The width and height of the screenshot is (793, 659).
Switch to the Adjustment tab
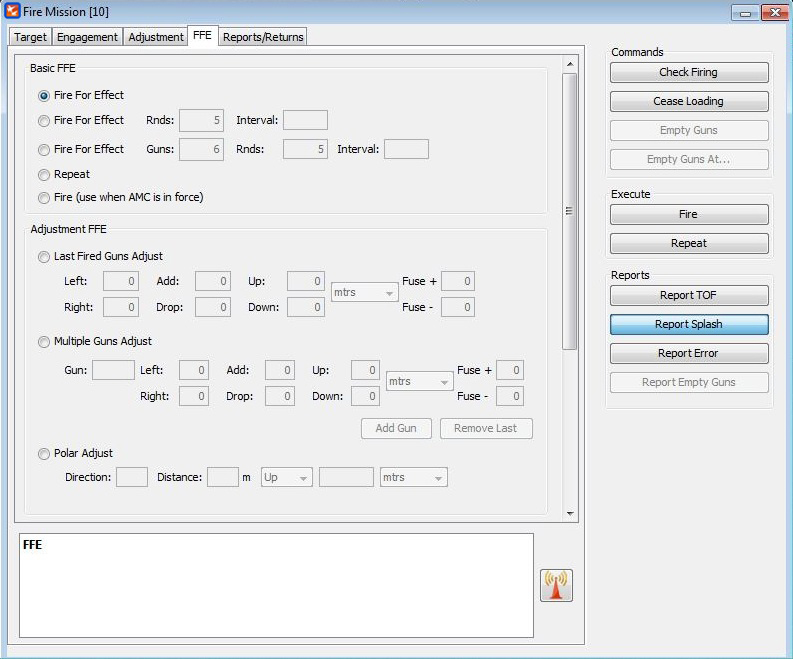click(x=156, y=37)
